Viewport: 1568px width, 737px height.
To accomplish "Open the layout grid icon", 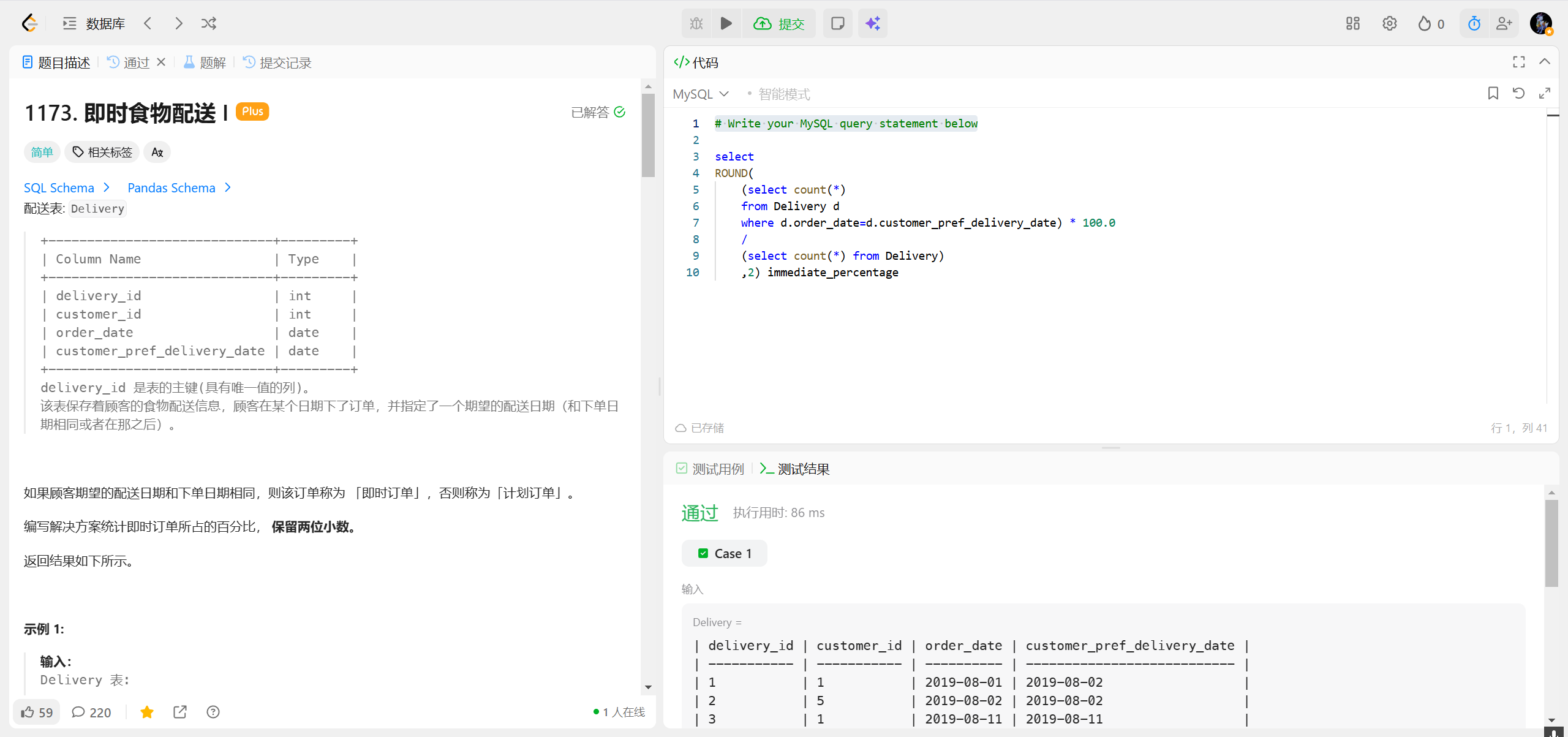I will click(x=1352, y=23).
